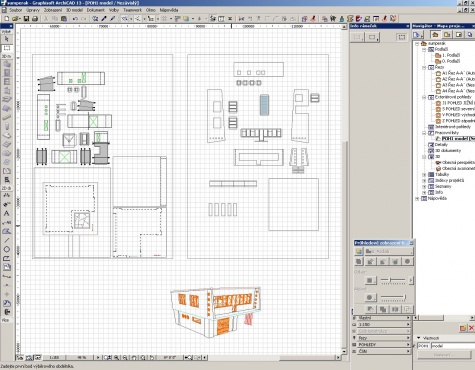Open the Soubor menu
The height and width of the screenshot is (370, 475).
click(15, 10)
